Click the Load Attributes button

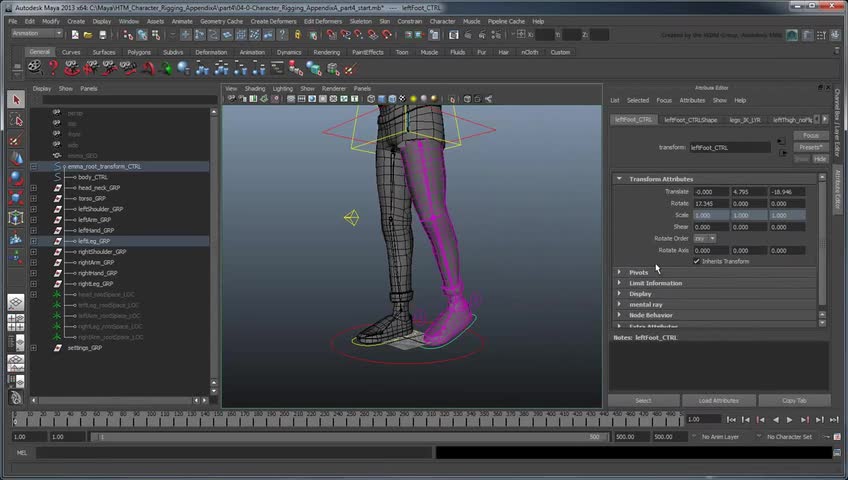click(717, 400)
